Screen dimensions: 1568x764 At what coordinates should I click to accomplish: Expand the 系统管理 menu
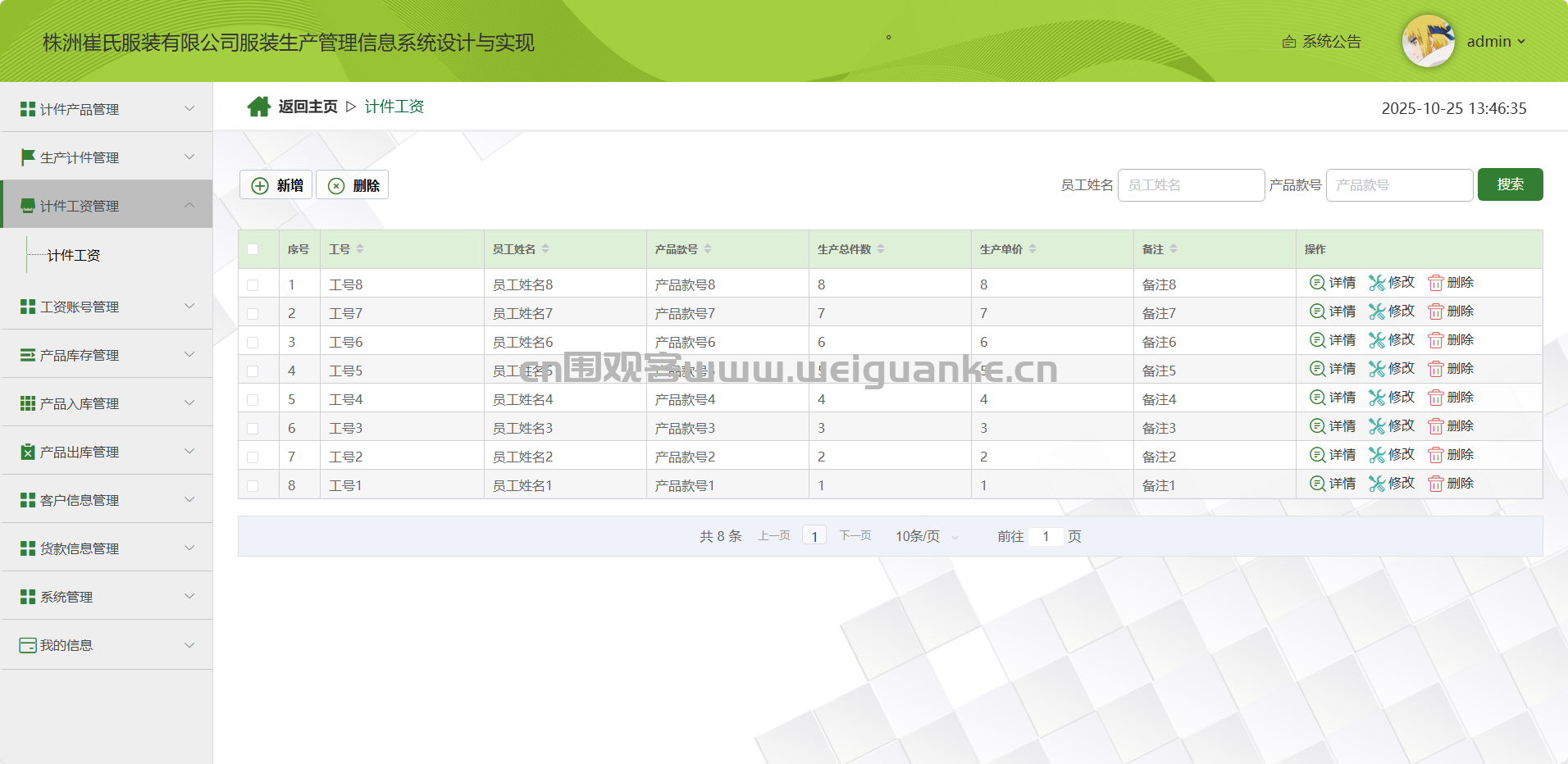click(107, 597)
